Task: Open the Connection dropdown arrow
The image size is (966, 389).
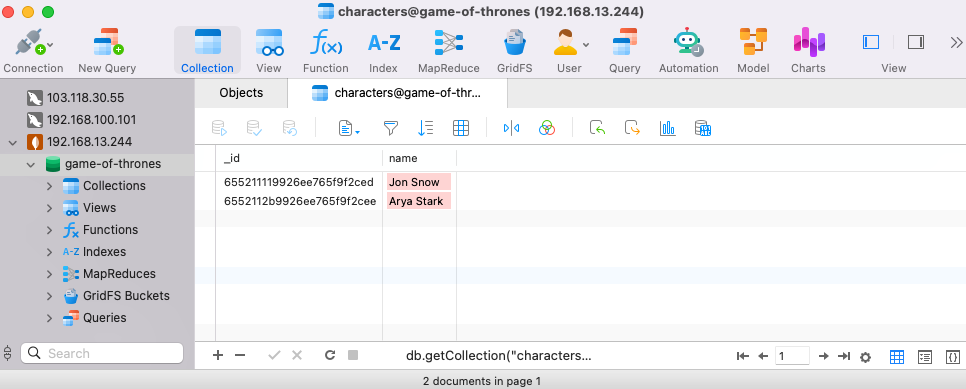Action: coord(50,45)
